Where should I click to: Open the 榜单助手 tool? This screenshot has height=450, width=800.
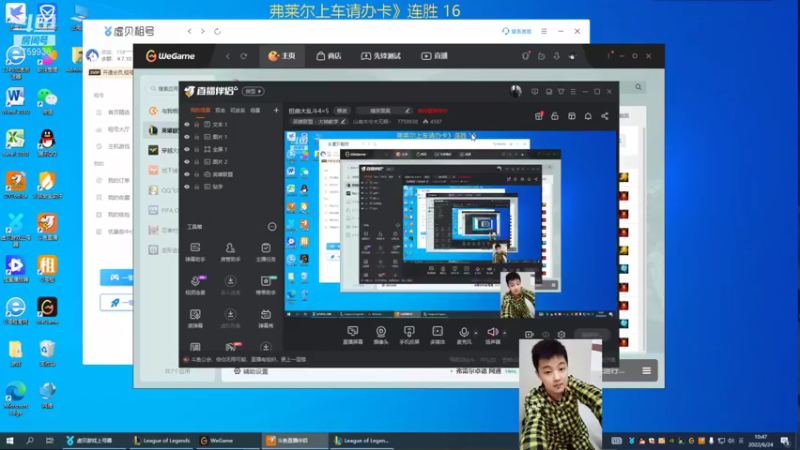[x=265, y=285]
